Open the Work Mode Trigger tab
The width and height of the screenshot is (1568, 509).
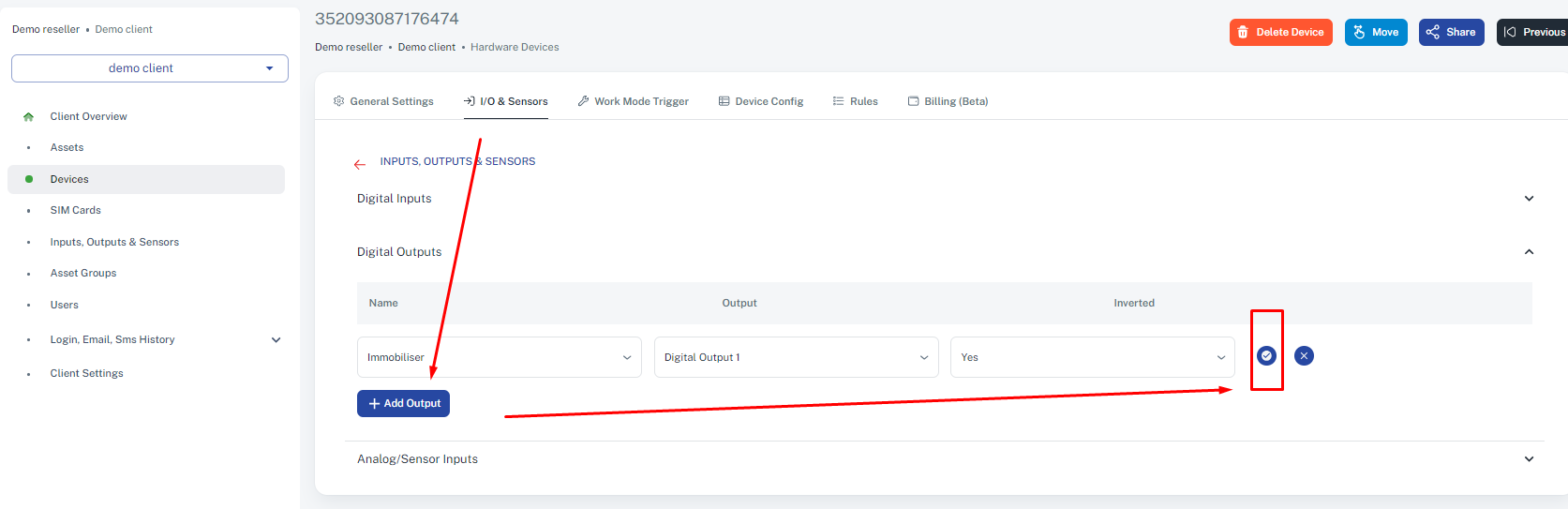[x=633, y=101]
